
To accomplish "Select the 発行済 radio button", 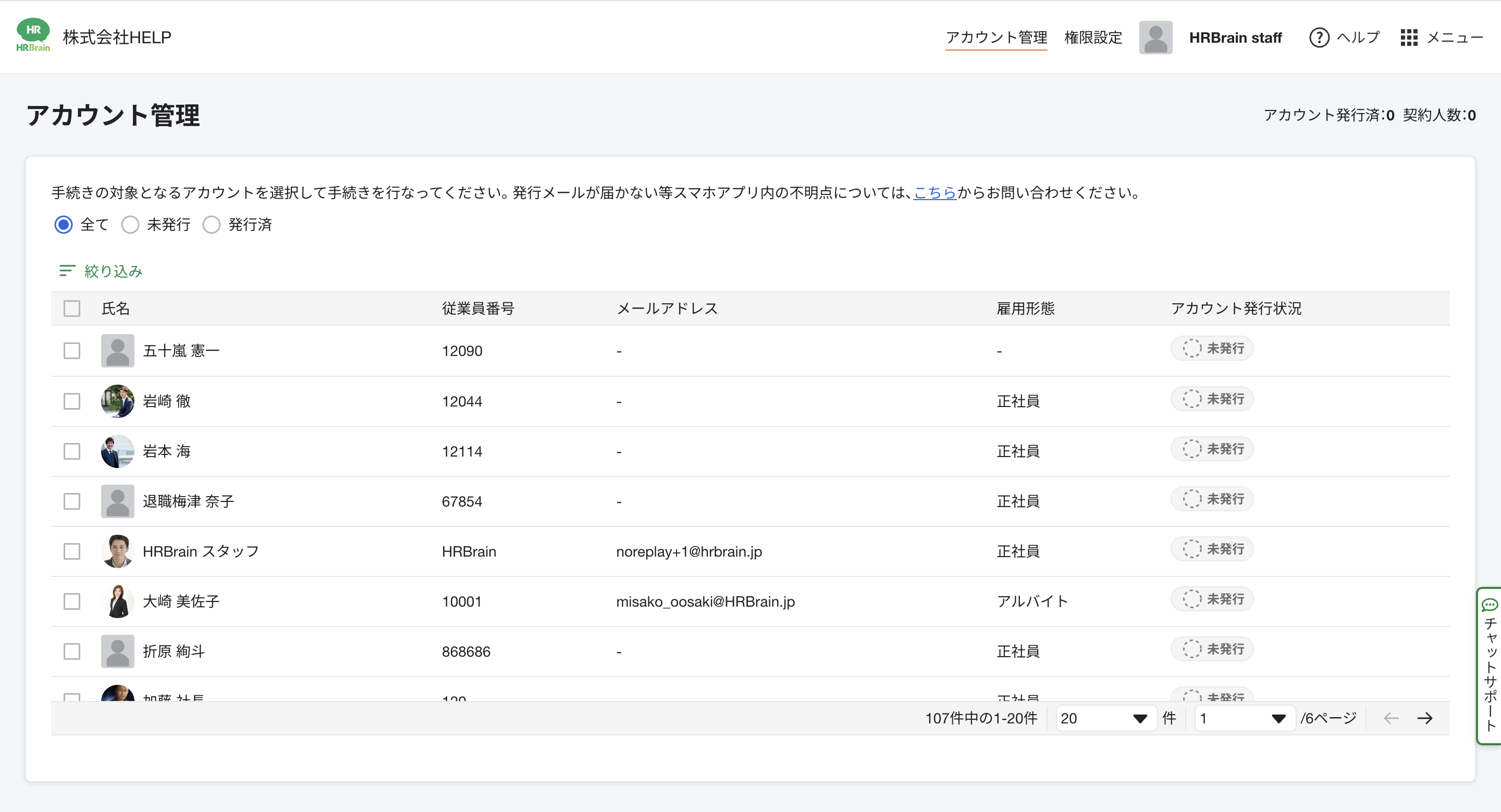I will pos(212,225).
